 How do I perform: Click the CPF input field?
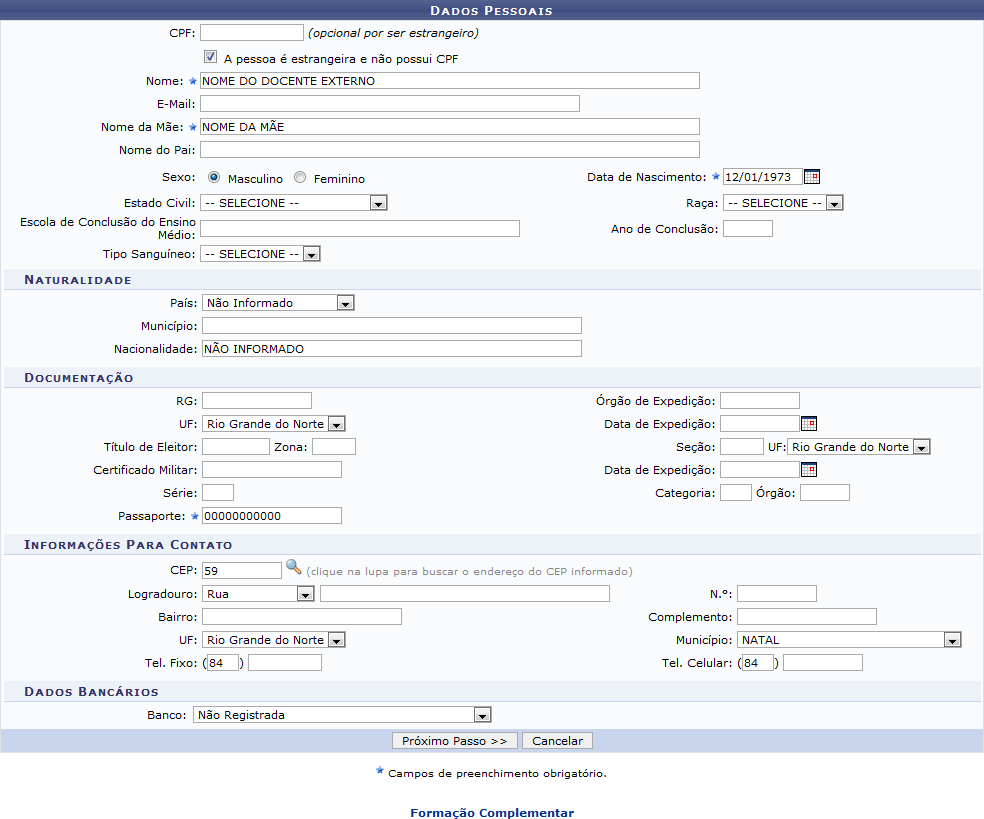coord(251,33)
